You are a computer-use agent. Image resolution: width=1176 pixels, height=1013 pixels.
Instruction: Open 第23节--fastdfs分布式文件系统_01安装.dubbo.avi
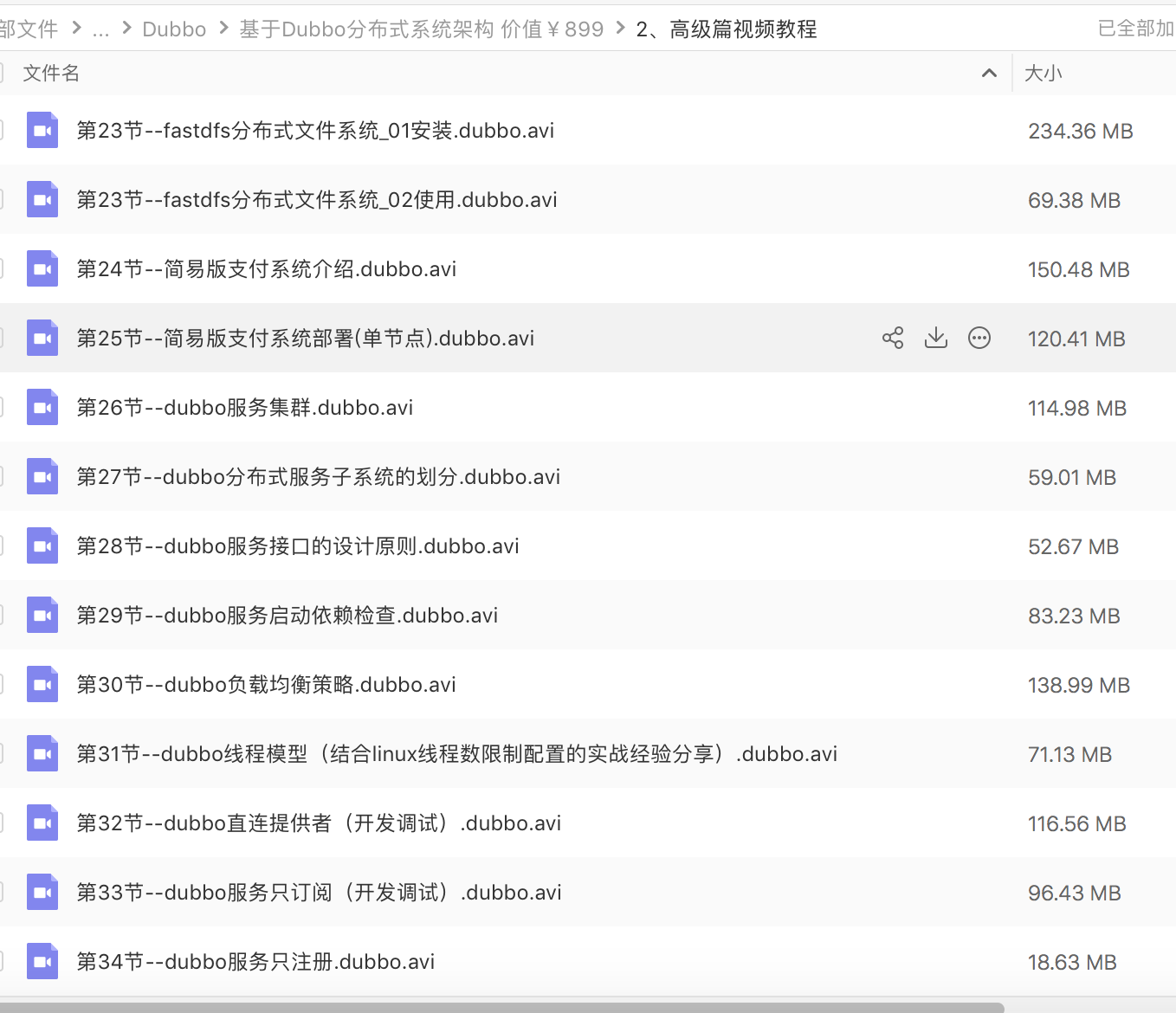pos(315,130)
